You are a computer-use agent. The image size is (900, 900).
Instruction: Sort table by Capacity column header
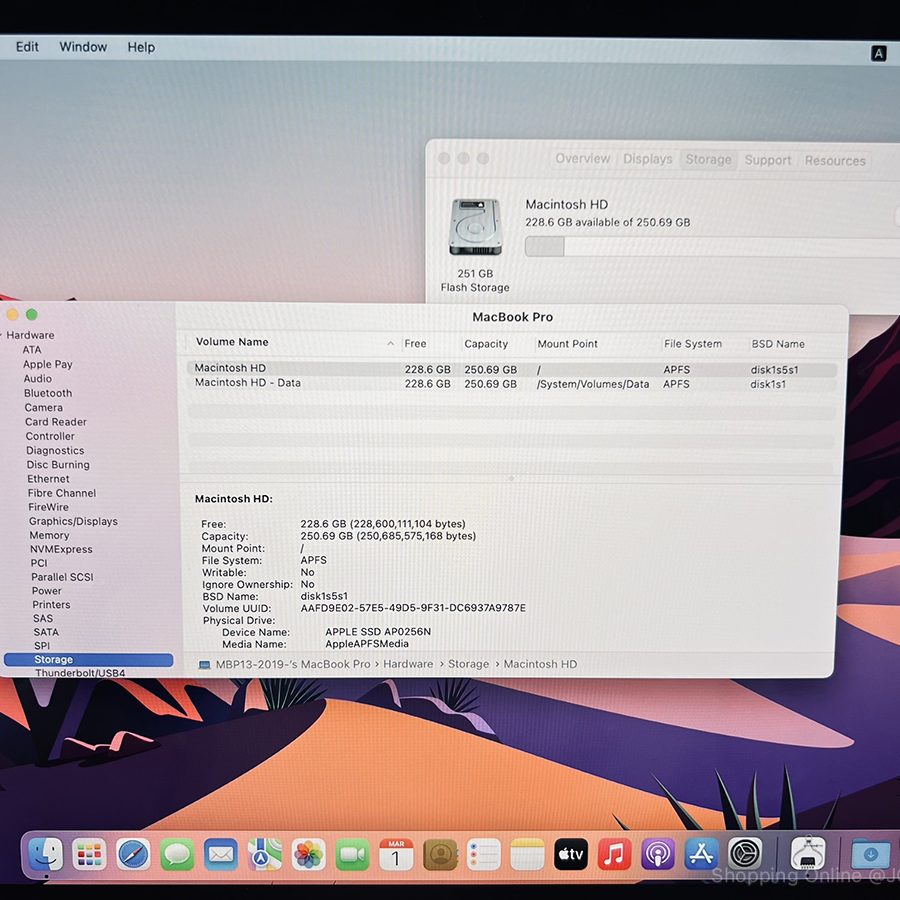486,344
